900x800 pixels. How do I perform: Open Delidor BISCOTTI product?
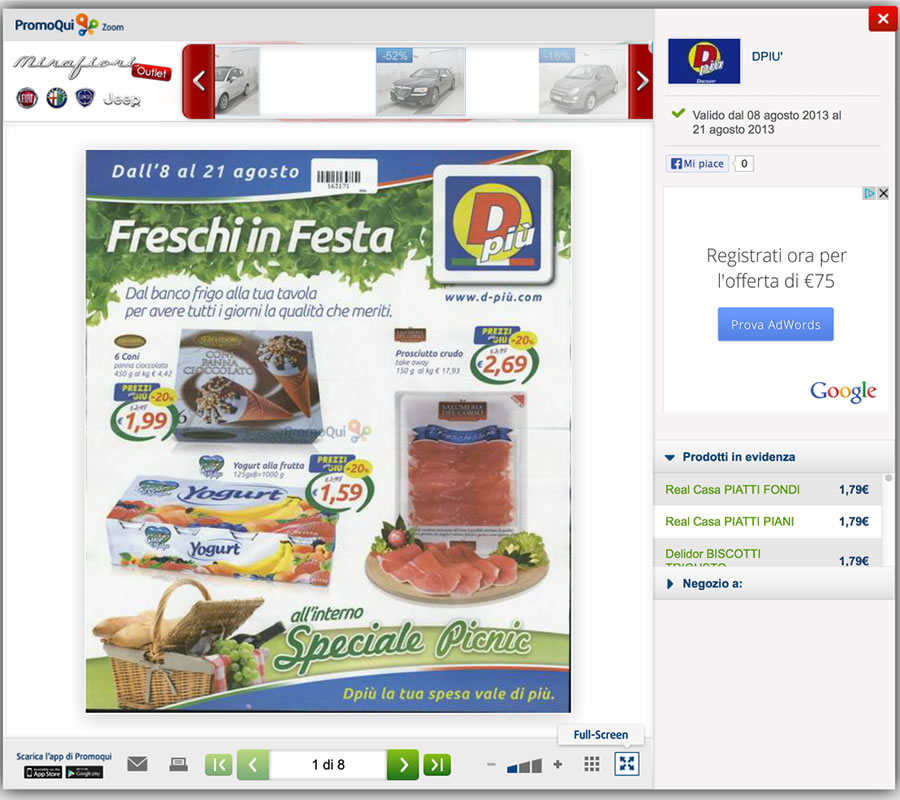(713, 556)
